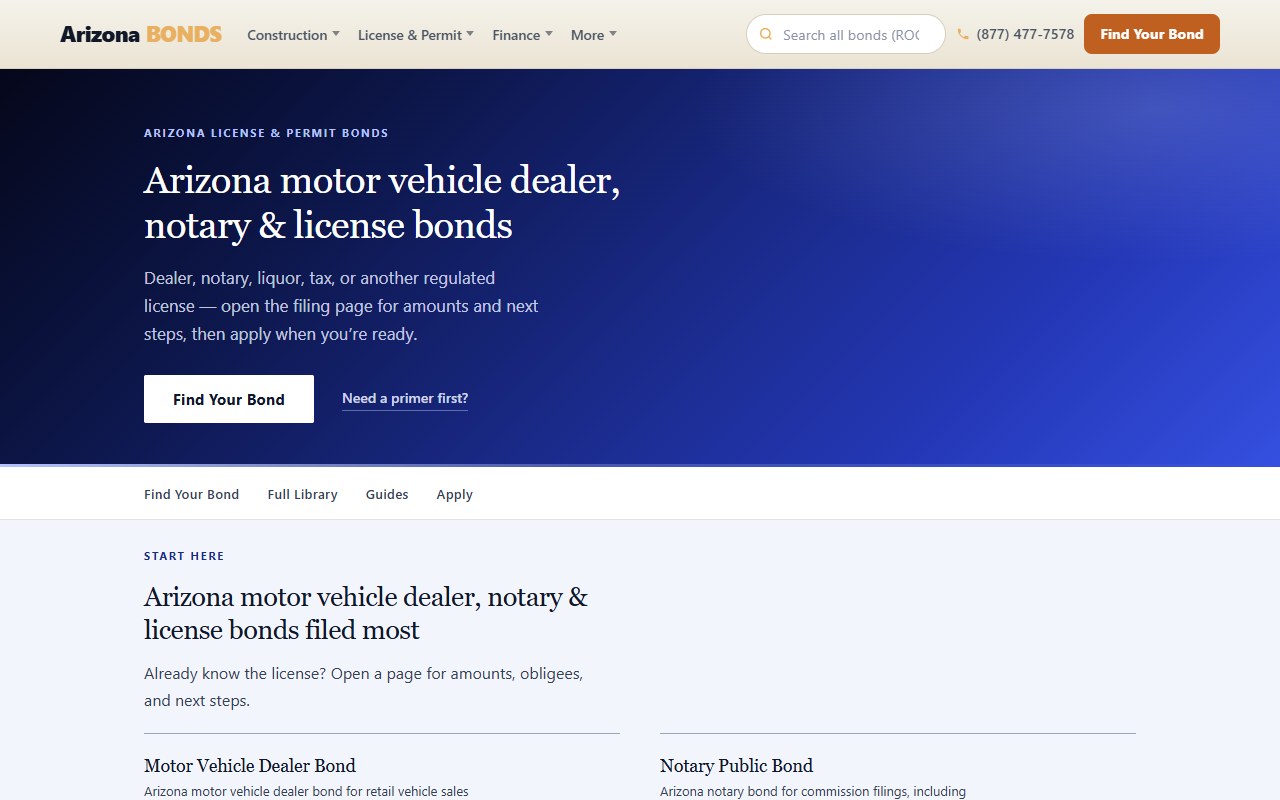Expand the Finance navigation menu

click(x=523, y=35)
